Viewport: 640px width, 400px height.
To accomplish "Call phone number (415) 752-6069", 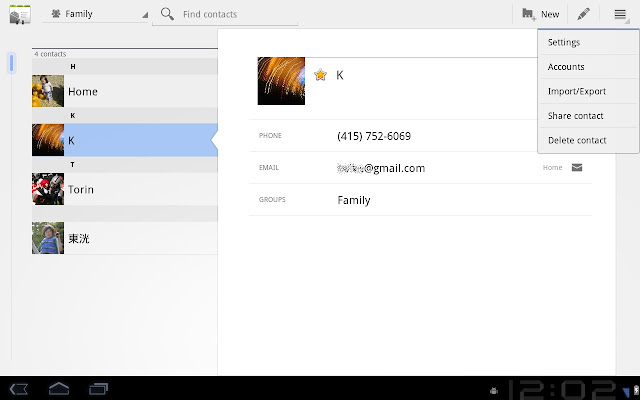I will [374, 136].
